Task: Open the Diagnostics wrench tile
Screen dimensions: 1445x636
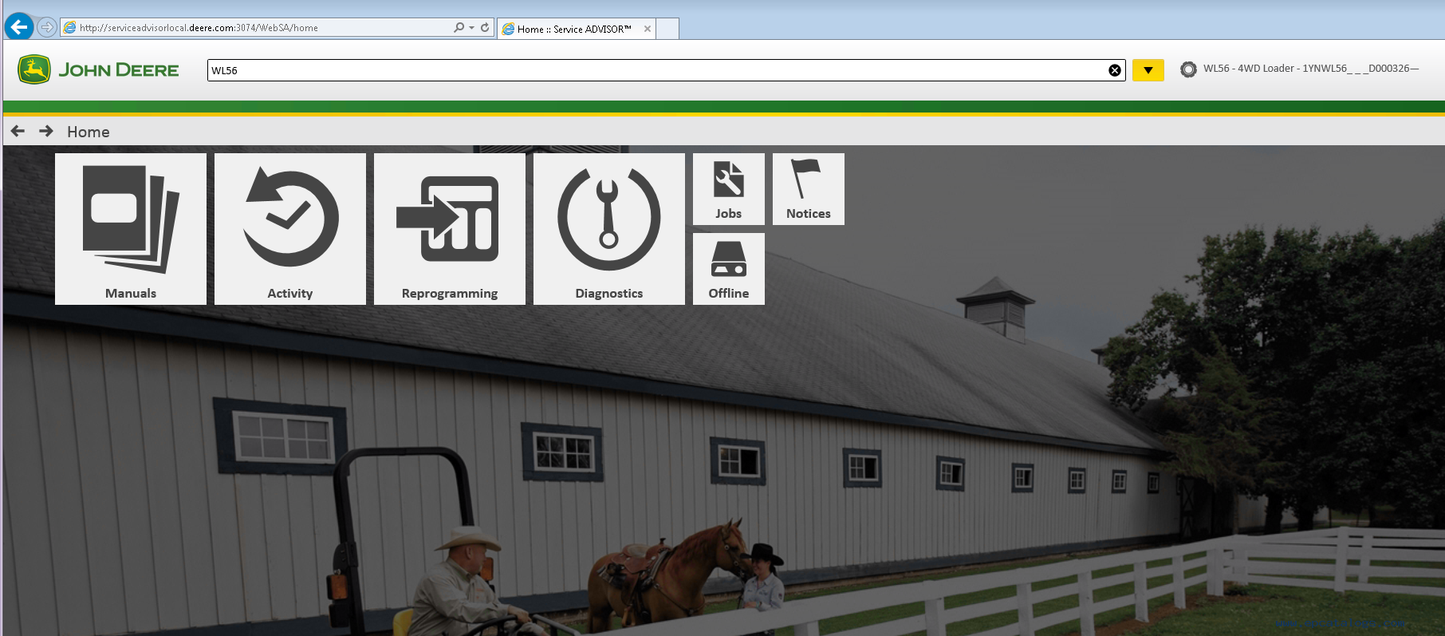Action: (609, 228)
